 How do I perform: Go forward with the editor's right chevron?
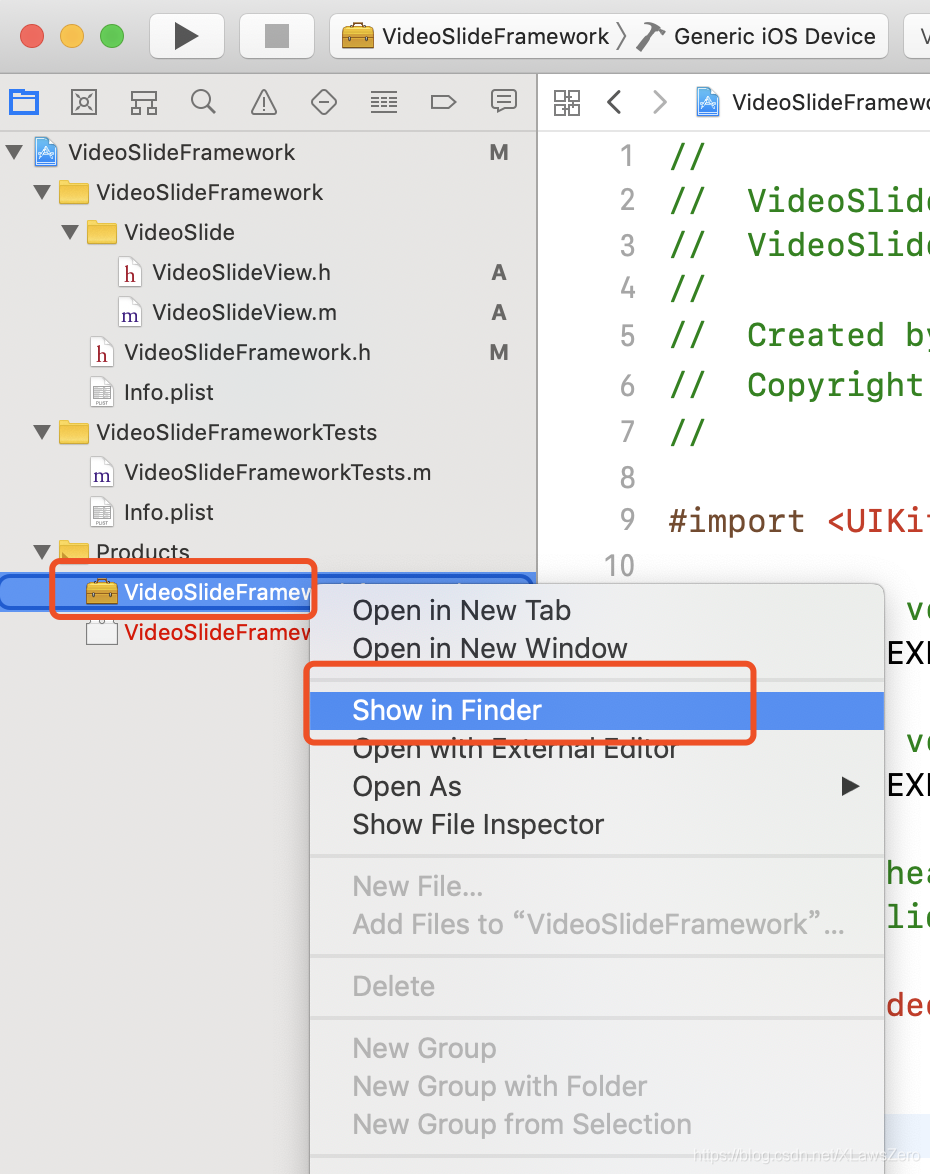tap(659, 103)
